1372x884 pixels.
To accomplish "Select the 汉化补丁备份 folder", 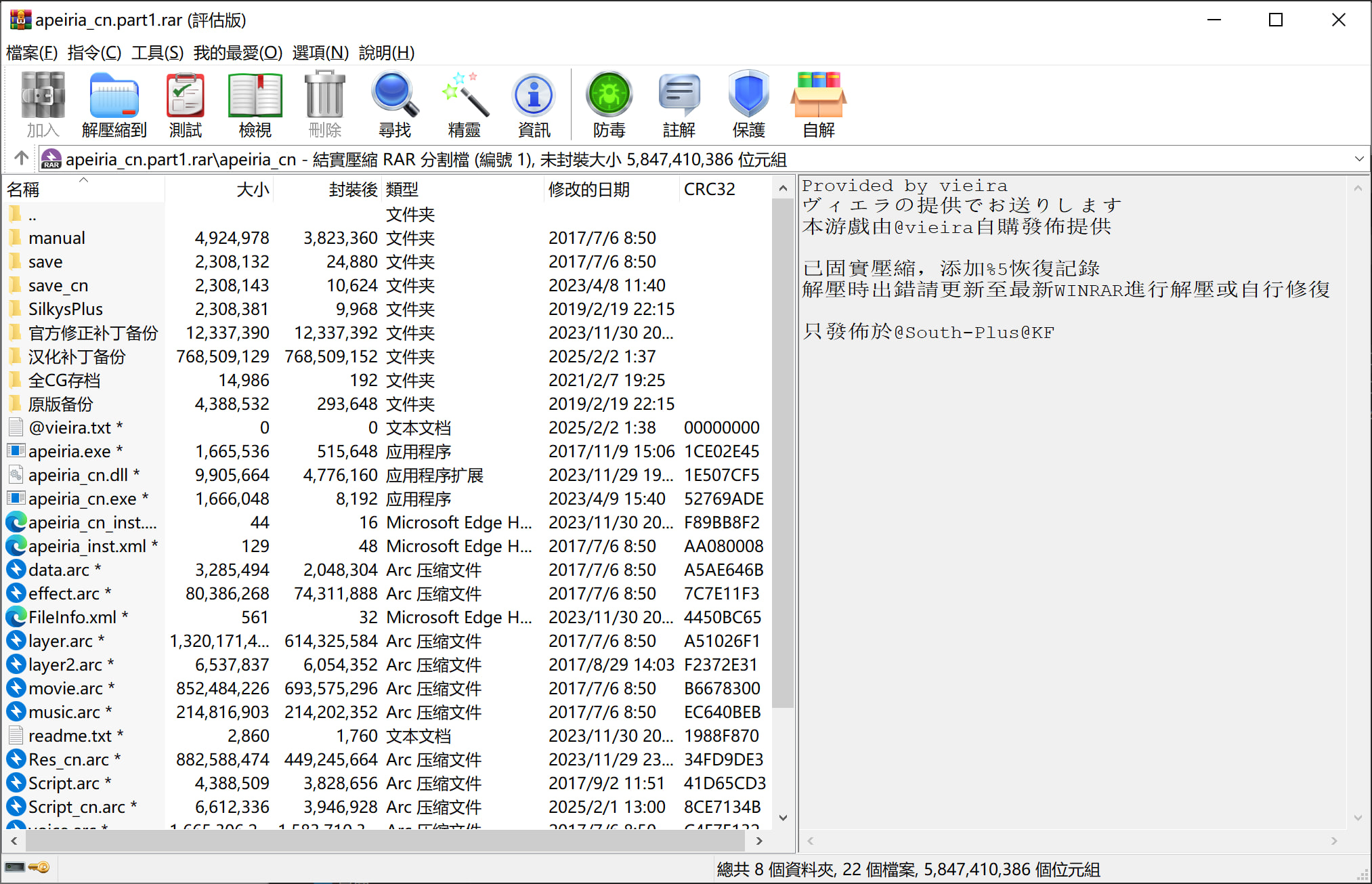I will tap(77, 356).
